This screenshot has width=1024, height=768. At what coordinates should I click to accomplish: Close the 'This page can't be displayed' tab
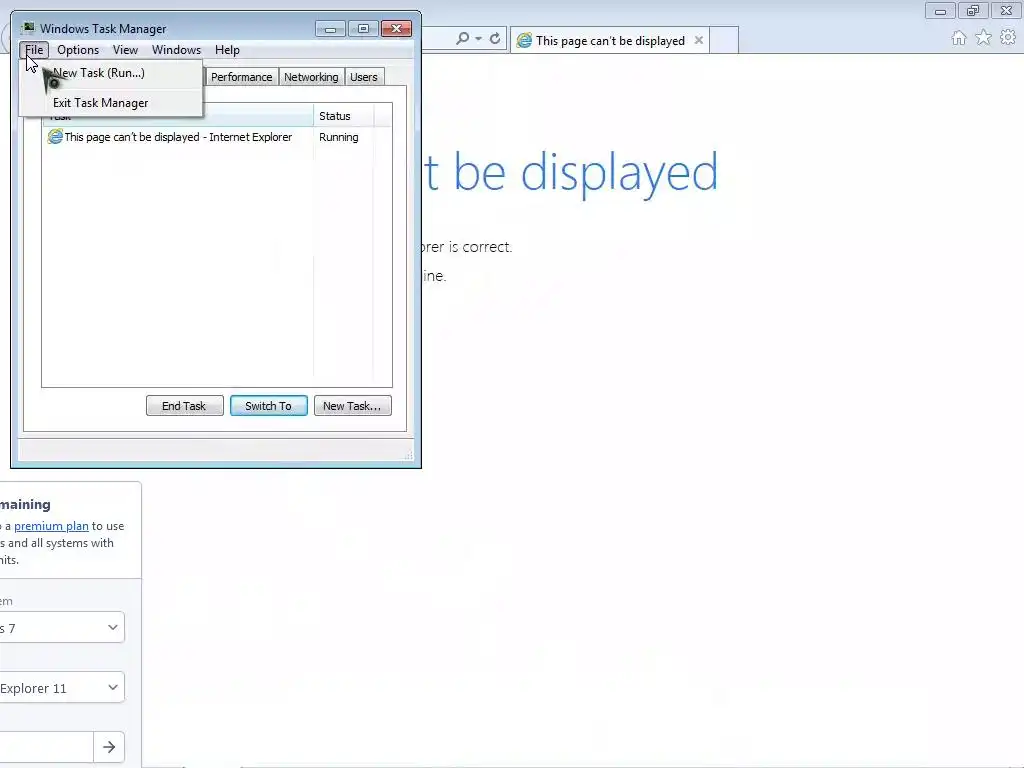click(x=699, y=40)
